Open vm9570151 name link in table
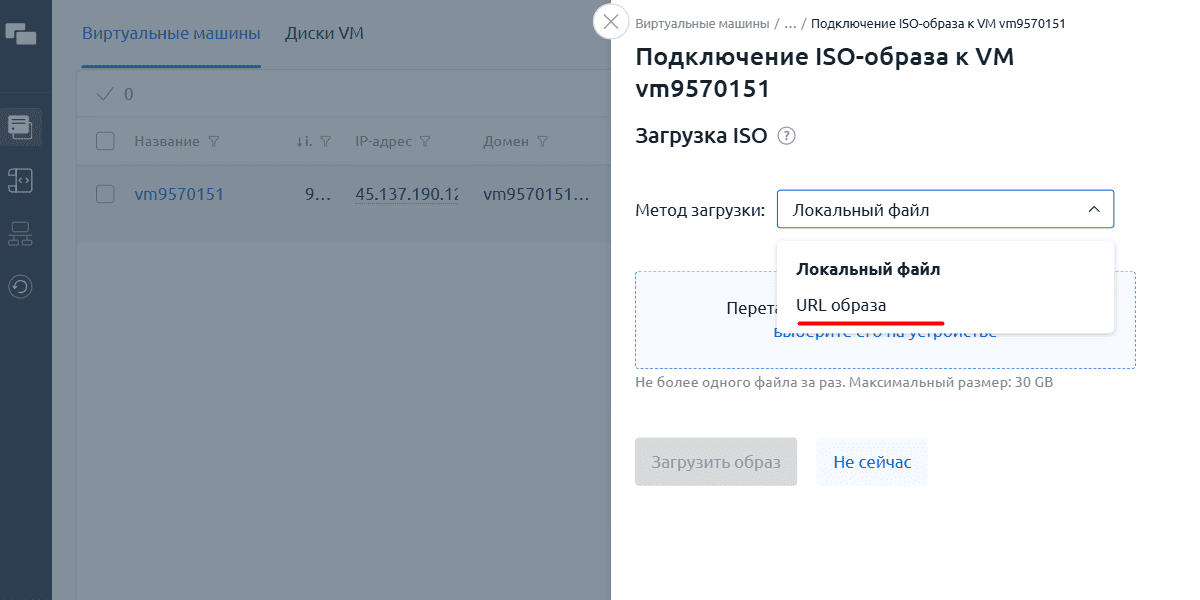1200x600 pixels. [179, 194]
